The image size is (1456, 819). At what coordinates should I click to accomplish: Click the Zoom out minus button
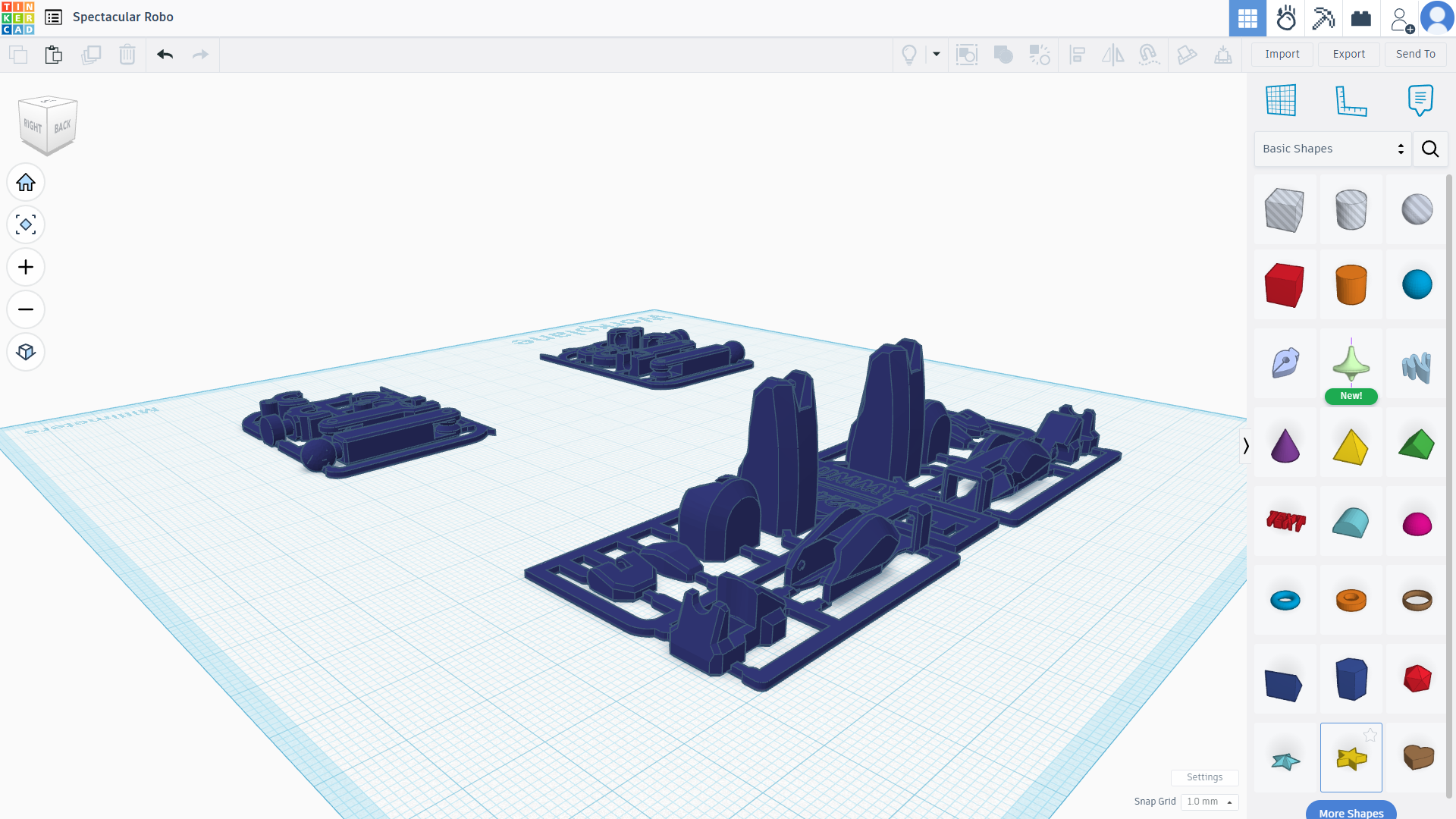coord(26,310)
